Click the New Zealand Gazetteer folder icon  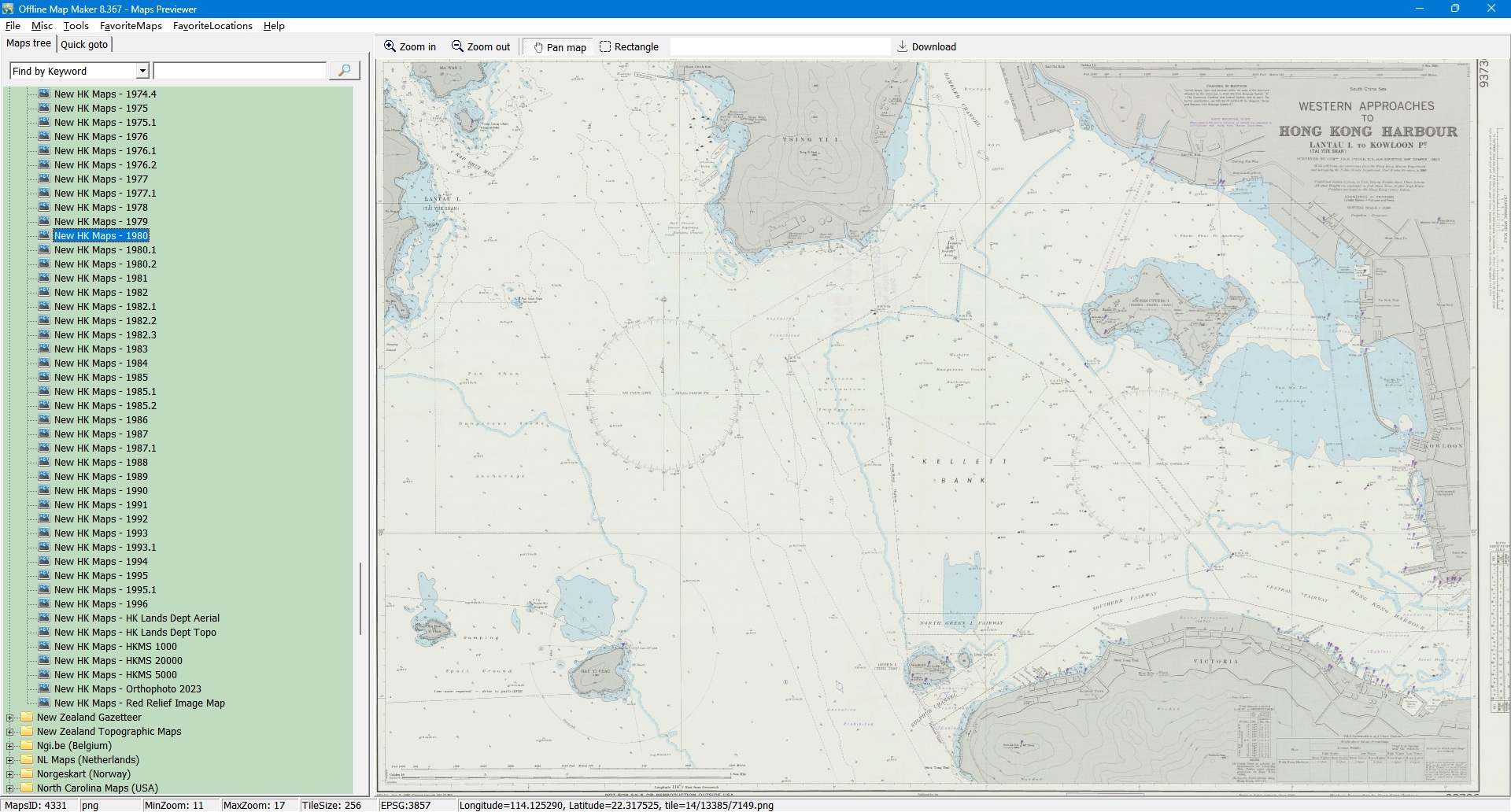27,718
